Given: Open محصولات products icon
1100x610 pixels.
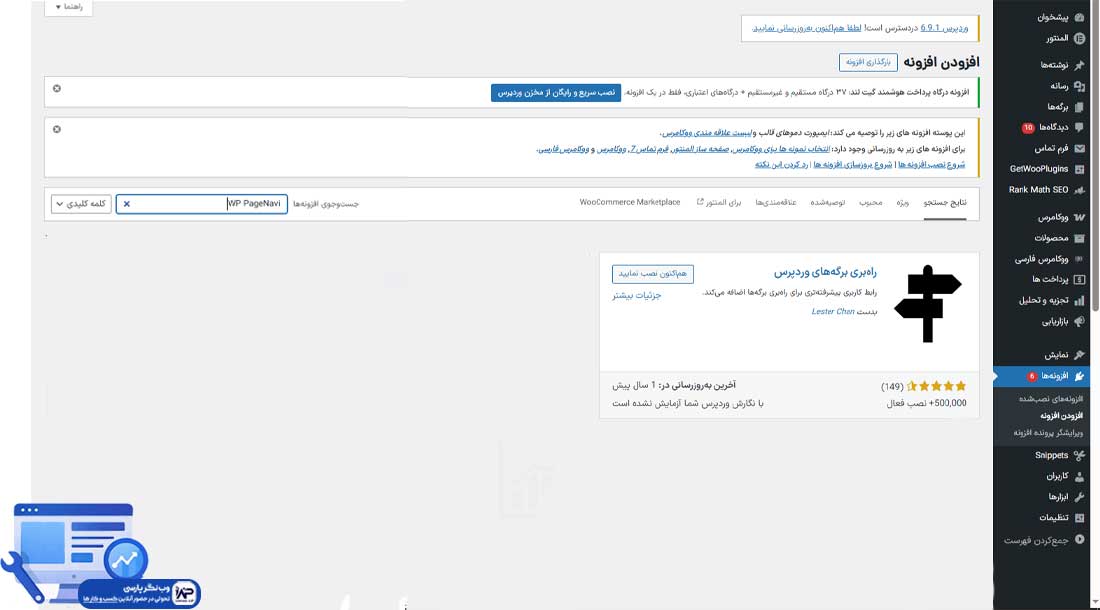Looking at the screenshot, I should (x=1079, y=238).
